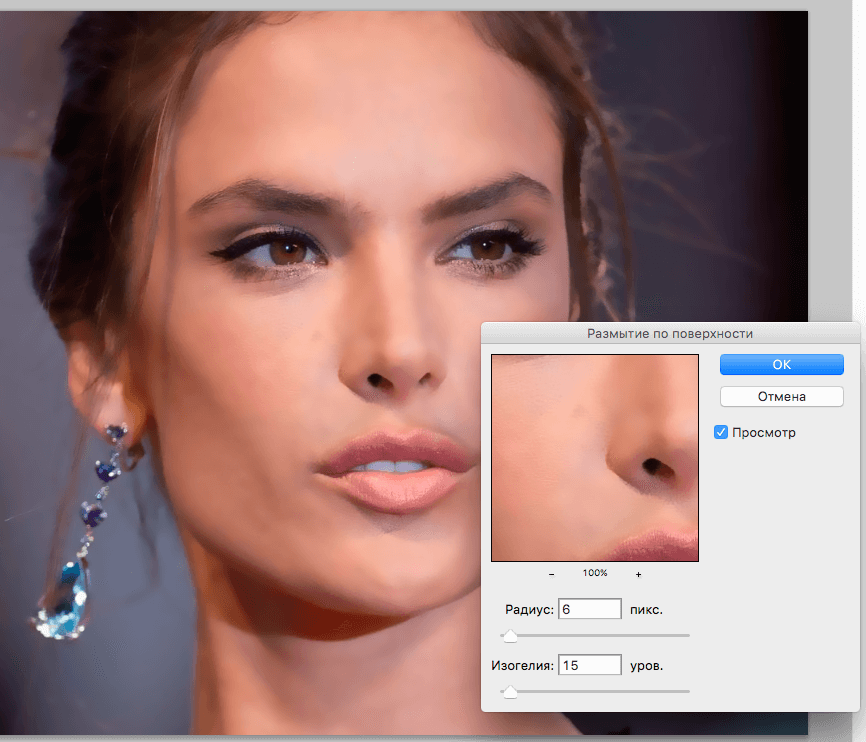Click the dialog title Размытие по поверхности
Viewport: 866px width, 742px height.
[x=670, y=334]
